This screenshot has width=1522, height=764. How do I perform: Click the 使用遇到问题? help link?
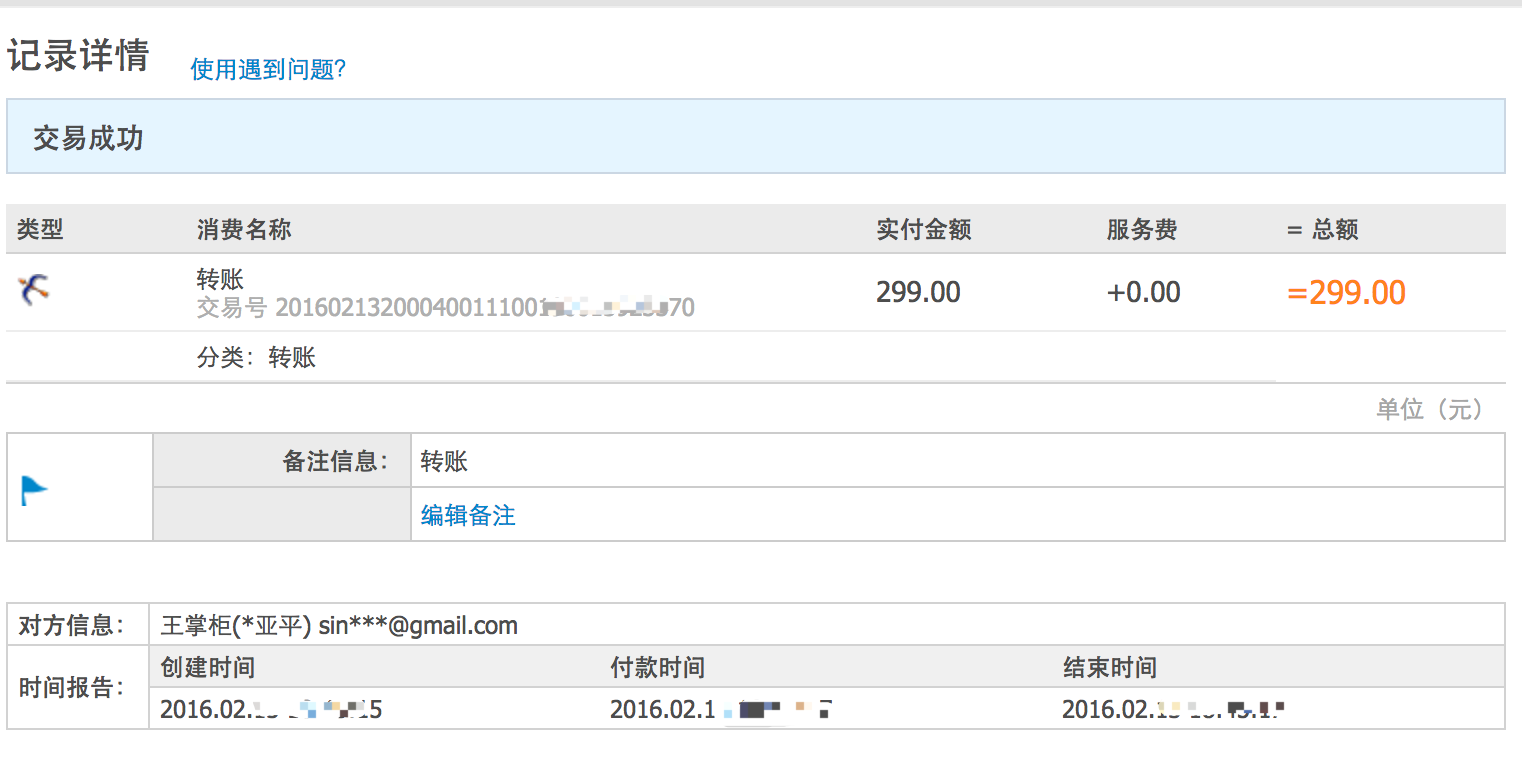[x=268, y=69]
